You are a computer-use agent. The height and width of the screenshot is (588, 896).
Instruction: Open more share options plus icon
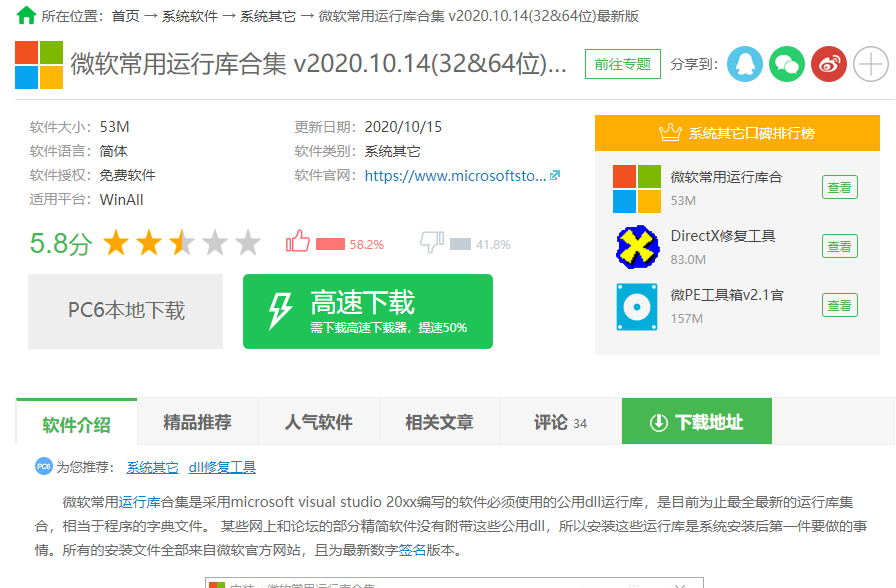(871, 64)
